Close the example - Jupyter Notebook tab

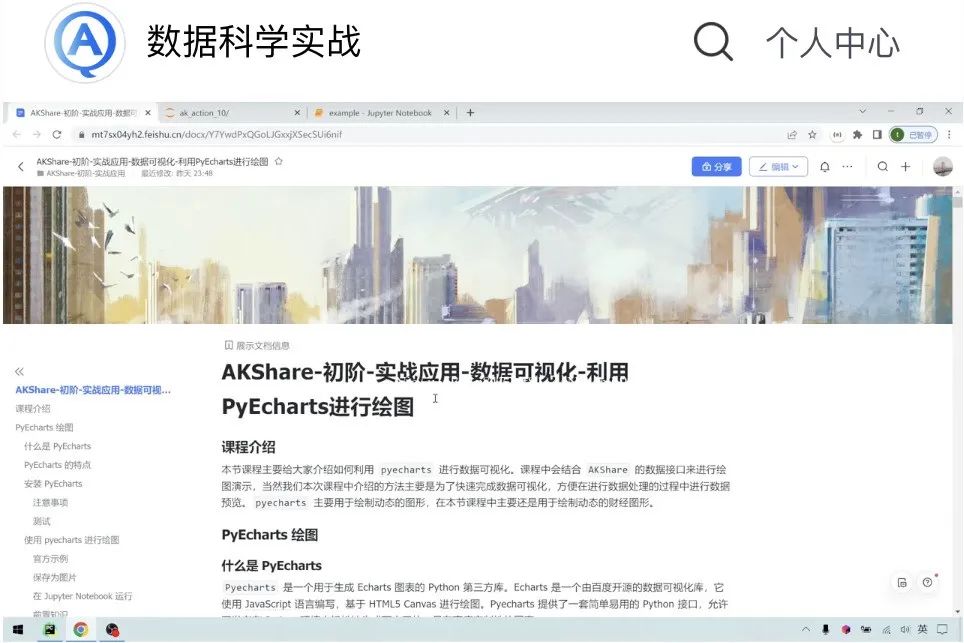446,113
